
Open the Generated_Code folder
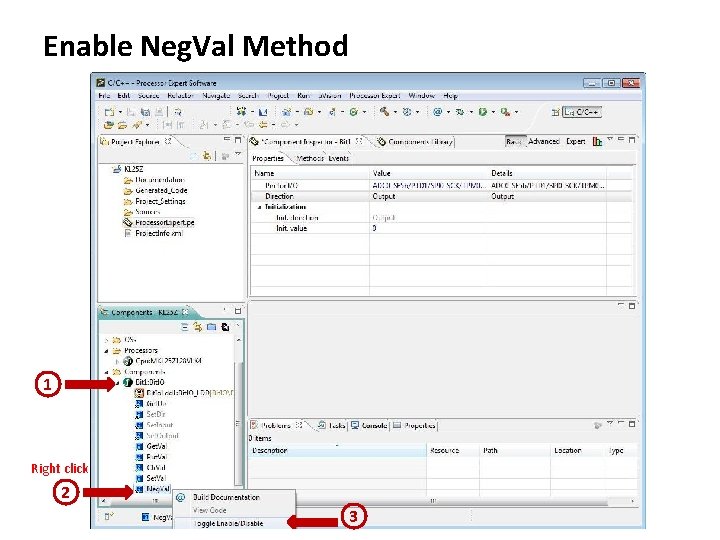pos(161,191)
